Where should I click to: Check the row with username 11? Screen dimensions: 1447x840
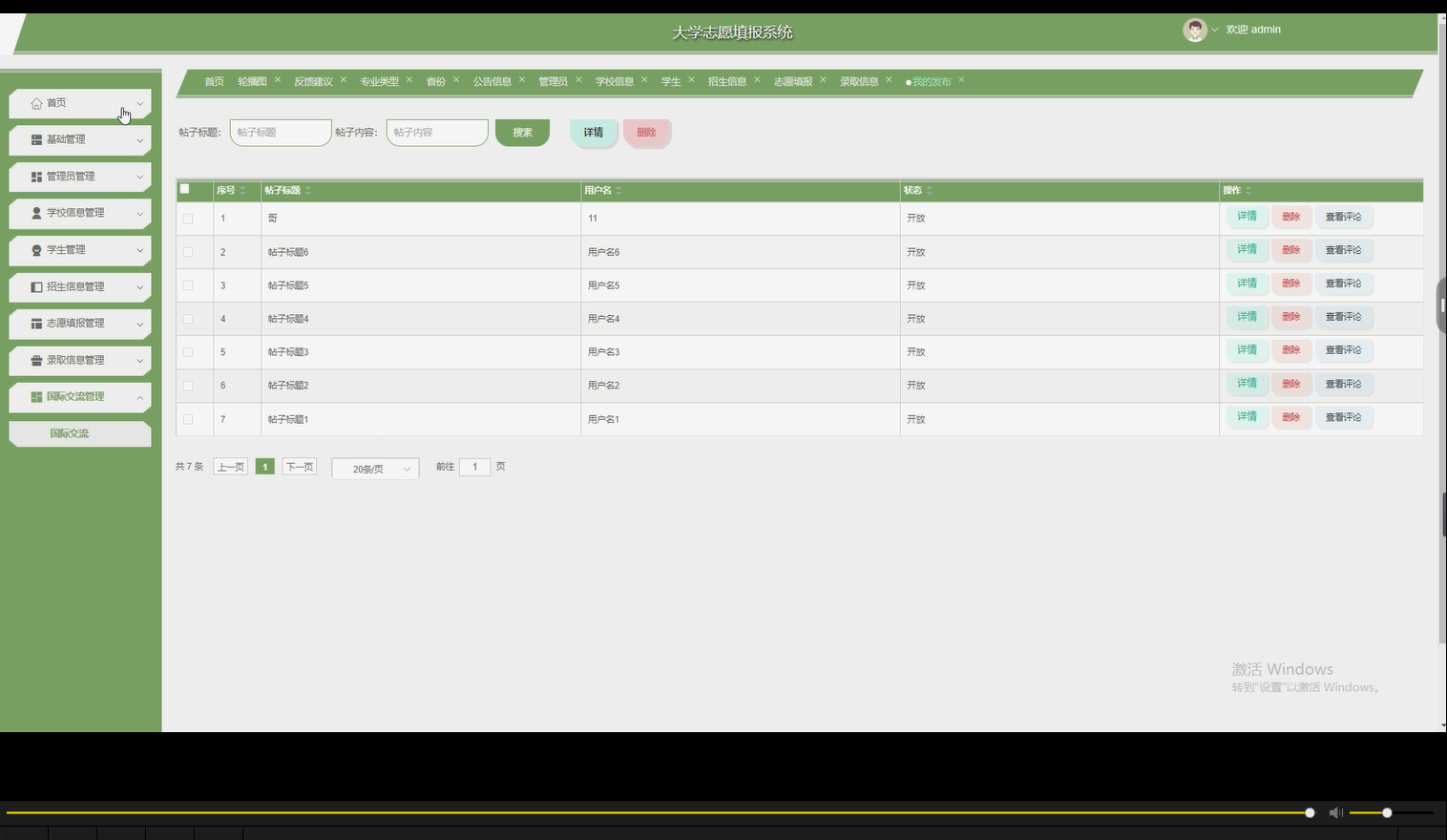tap(188, 219)
